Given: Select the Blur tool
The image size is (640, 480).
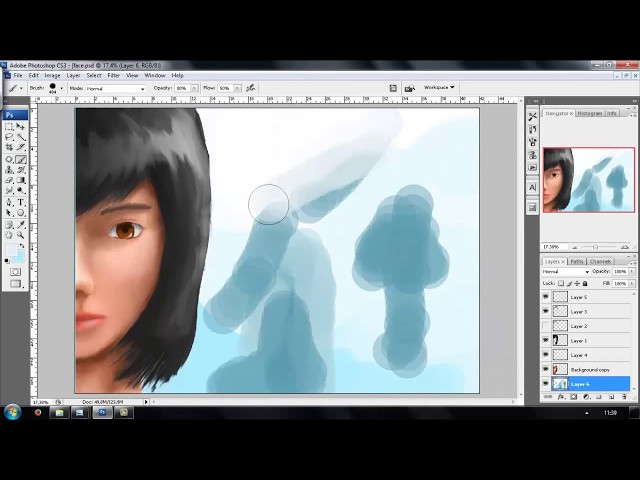Looking at the screenshot, I should [x=9, y=190].
